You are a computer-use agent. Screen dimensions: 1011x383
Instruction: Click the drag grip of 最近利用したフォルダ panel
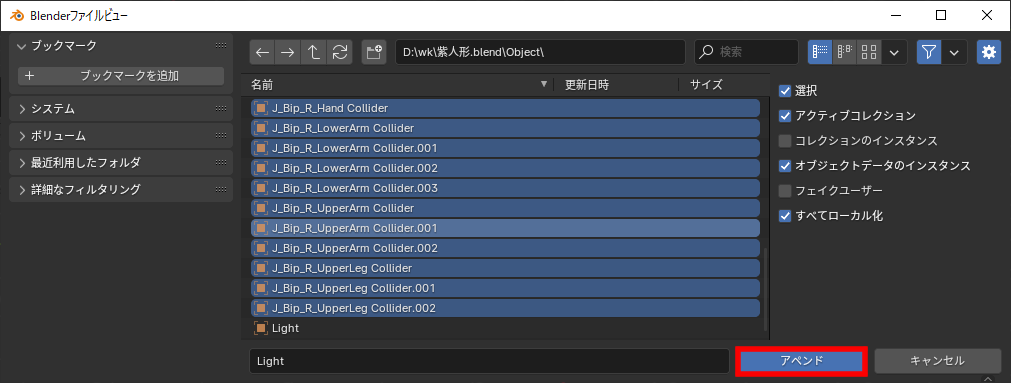(x=221, y=162)
